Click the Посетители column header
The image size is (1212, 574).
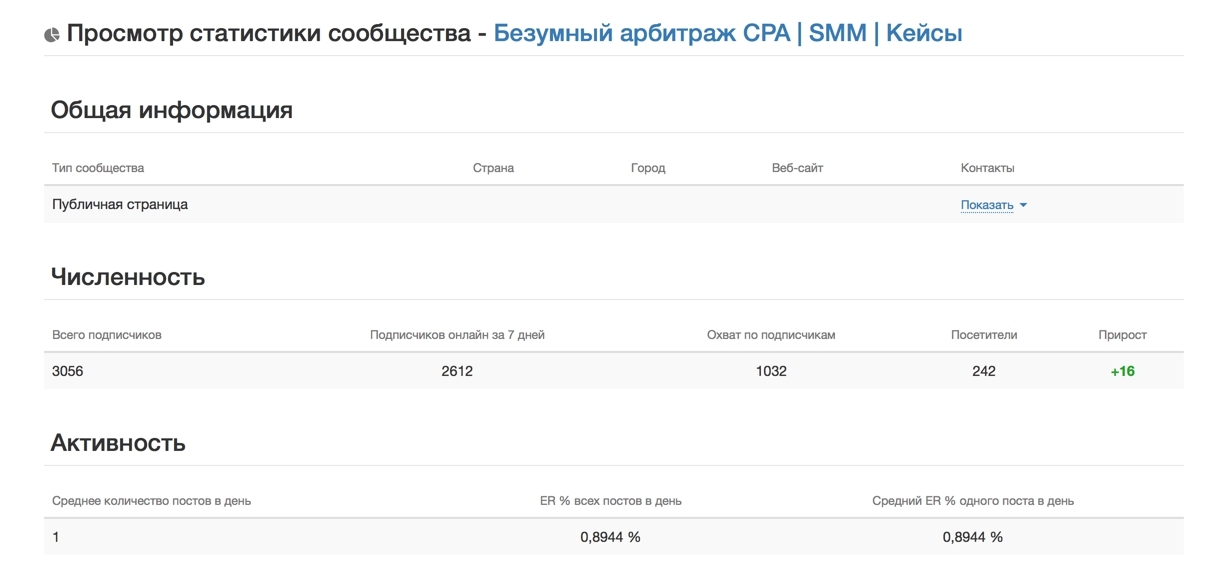pos(984,335)
